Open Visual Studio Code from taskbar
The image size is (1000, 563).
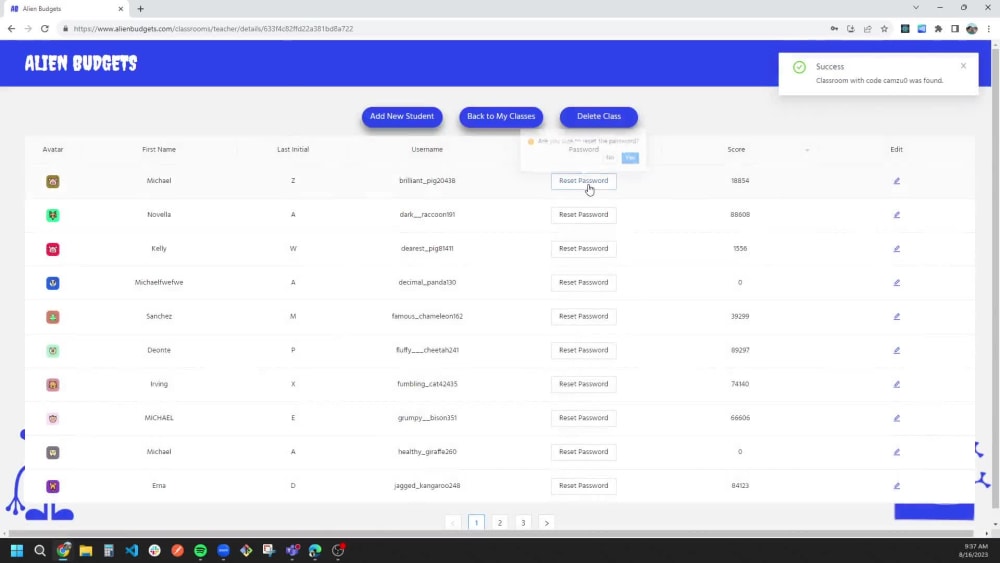[x=131, y=550]
